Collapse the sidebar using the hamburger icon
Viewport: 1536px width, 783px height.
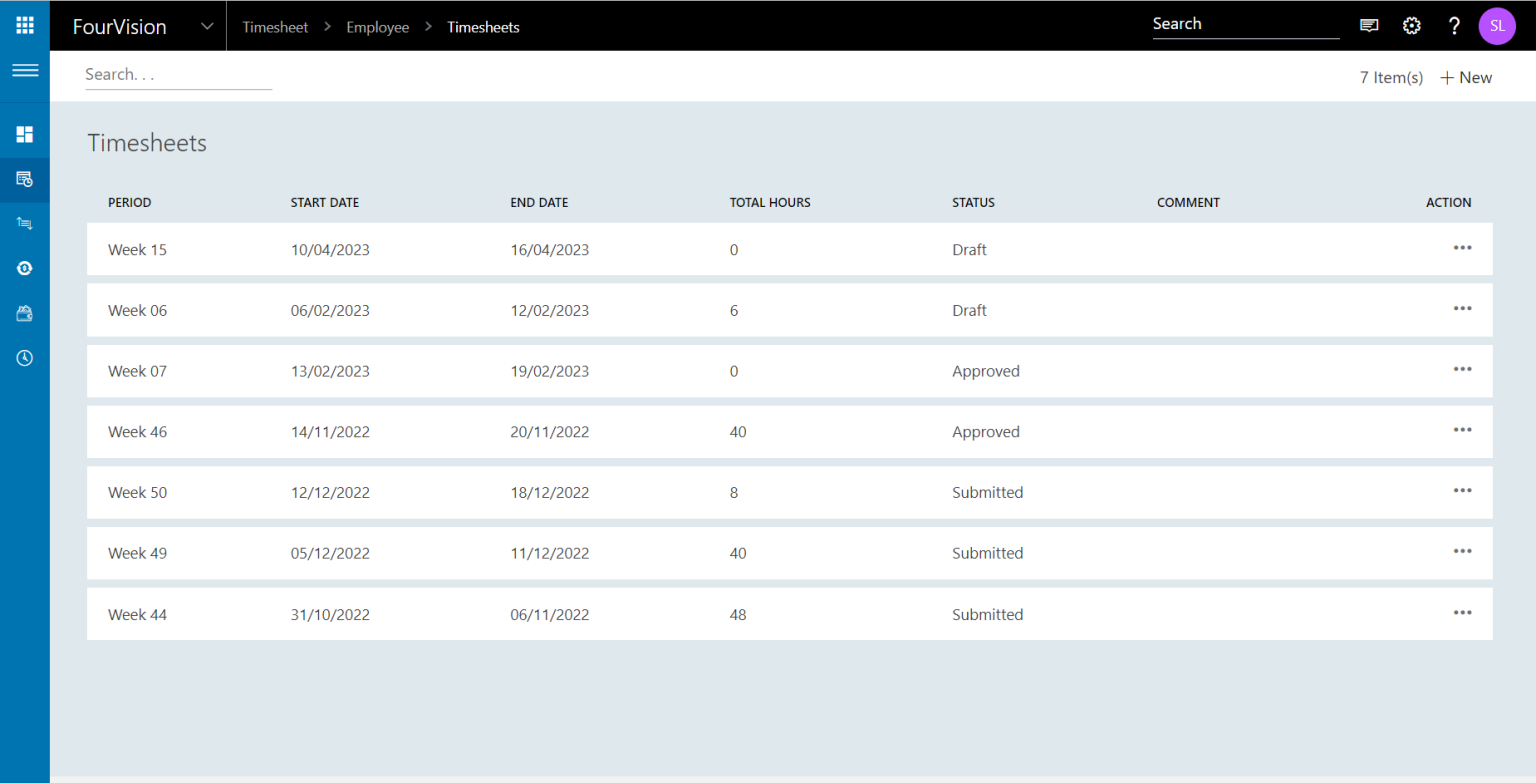pos(24,70)
